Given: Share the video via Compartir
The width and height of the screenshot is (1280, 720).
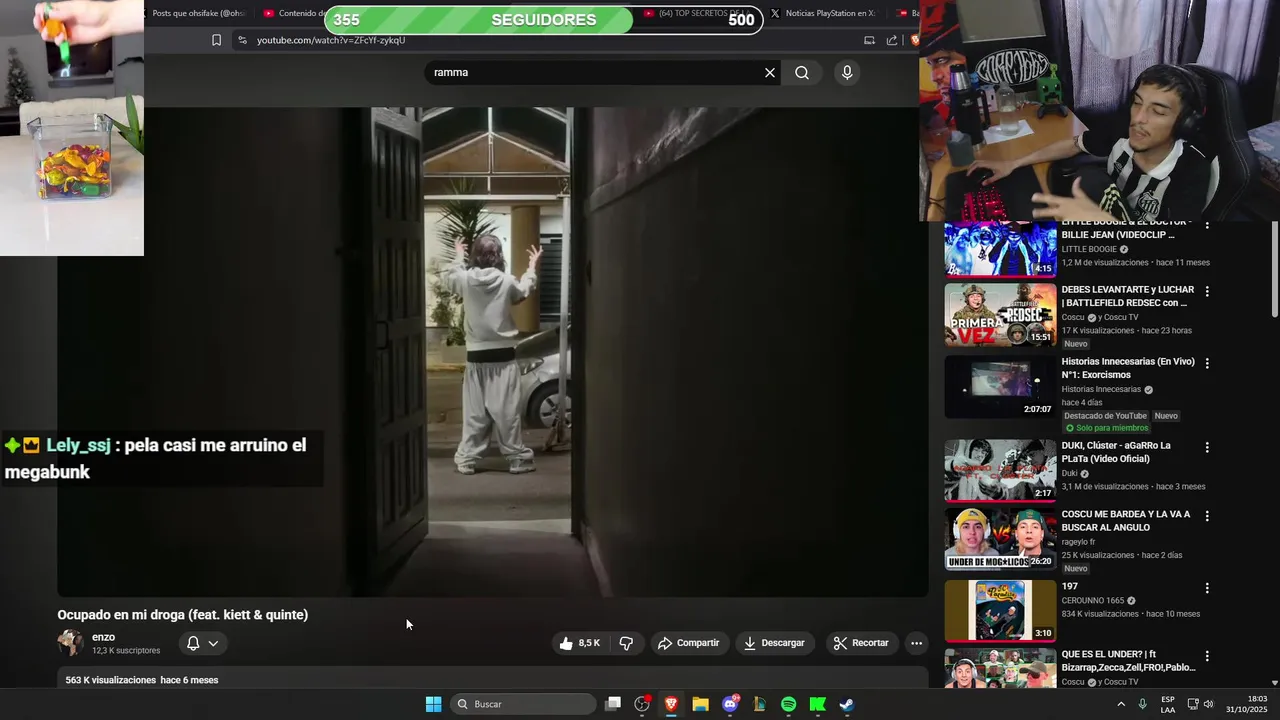Looking at the screenshot, I should pyautogui.click(x=688, y=643).
